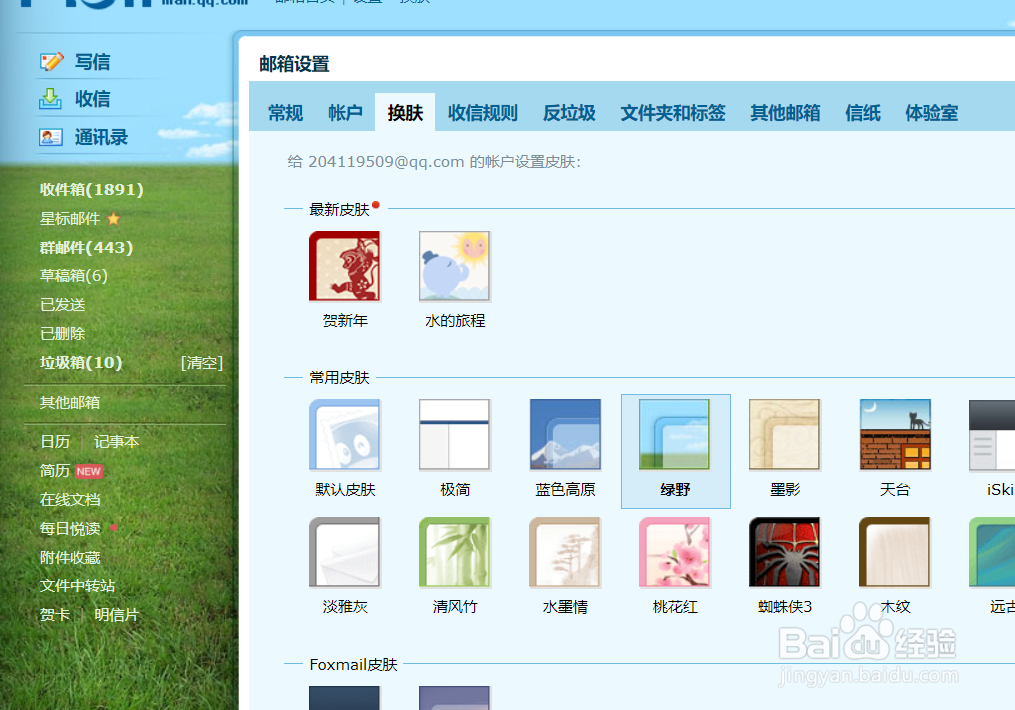The image size is (1015, 710).
Task: Open the 体验室 tab
Action: point(931,113)
